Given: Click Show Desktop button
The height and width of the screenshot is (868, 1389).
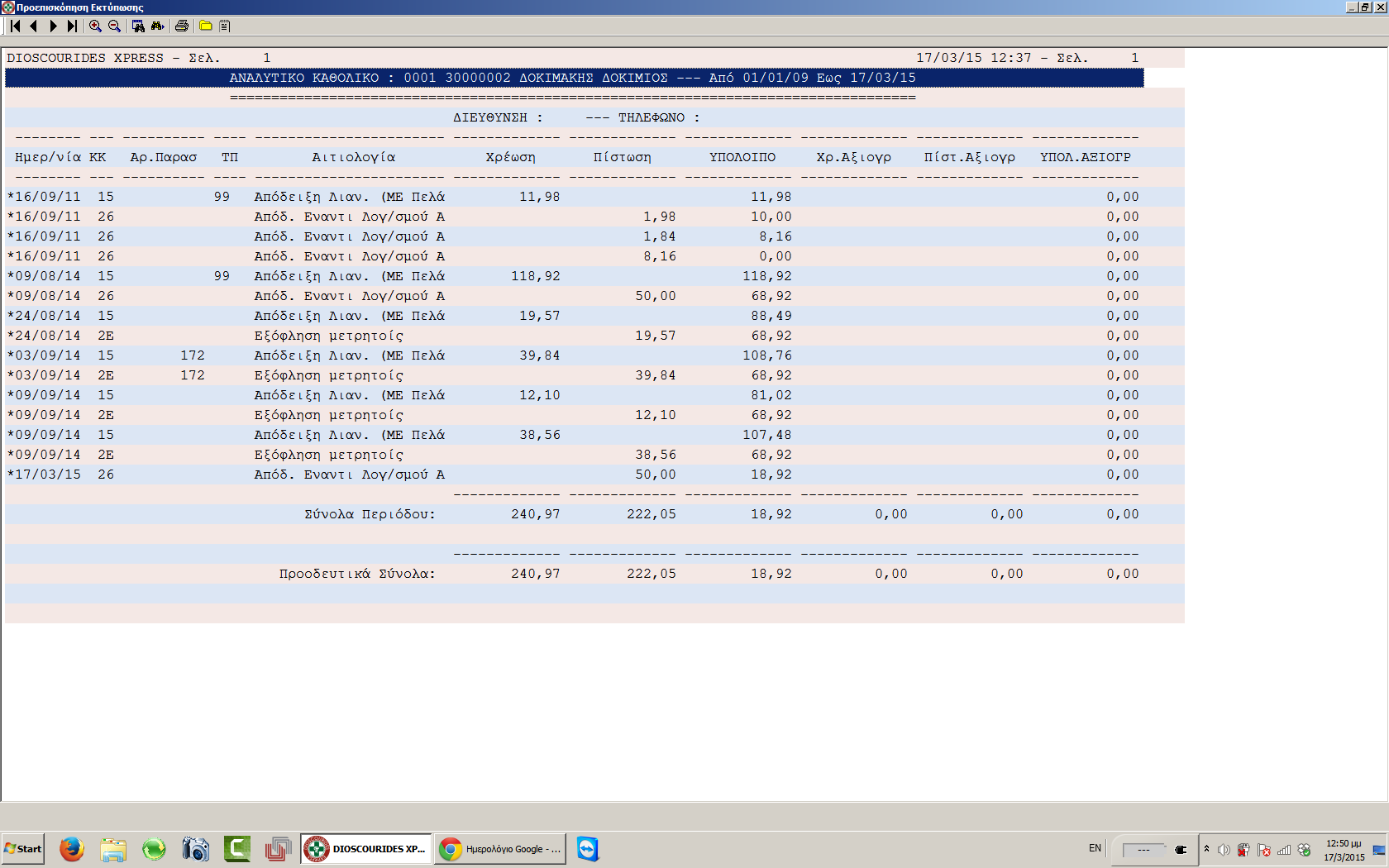Looking at the screenshot, I should pos(1379,850).
